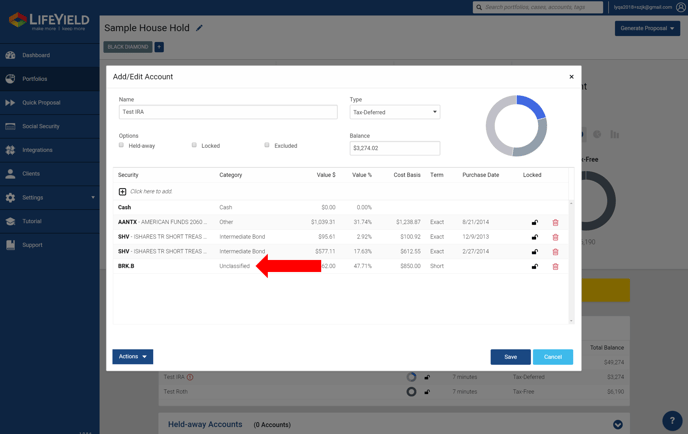The image size is (688, 434).
Task: Open the user account profile icon
Action: 681,7
